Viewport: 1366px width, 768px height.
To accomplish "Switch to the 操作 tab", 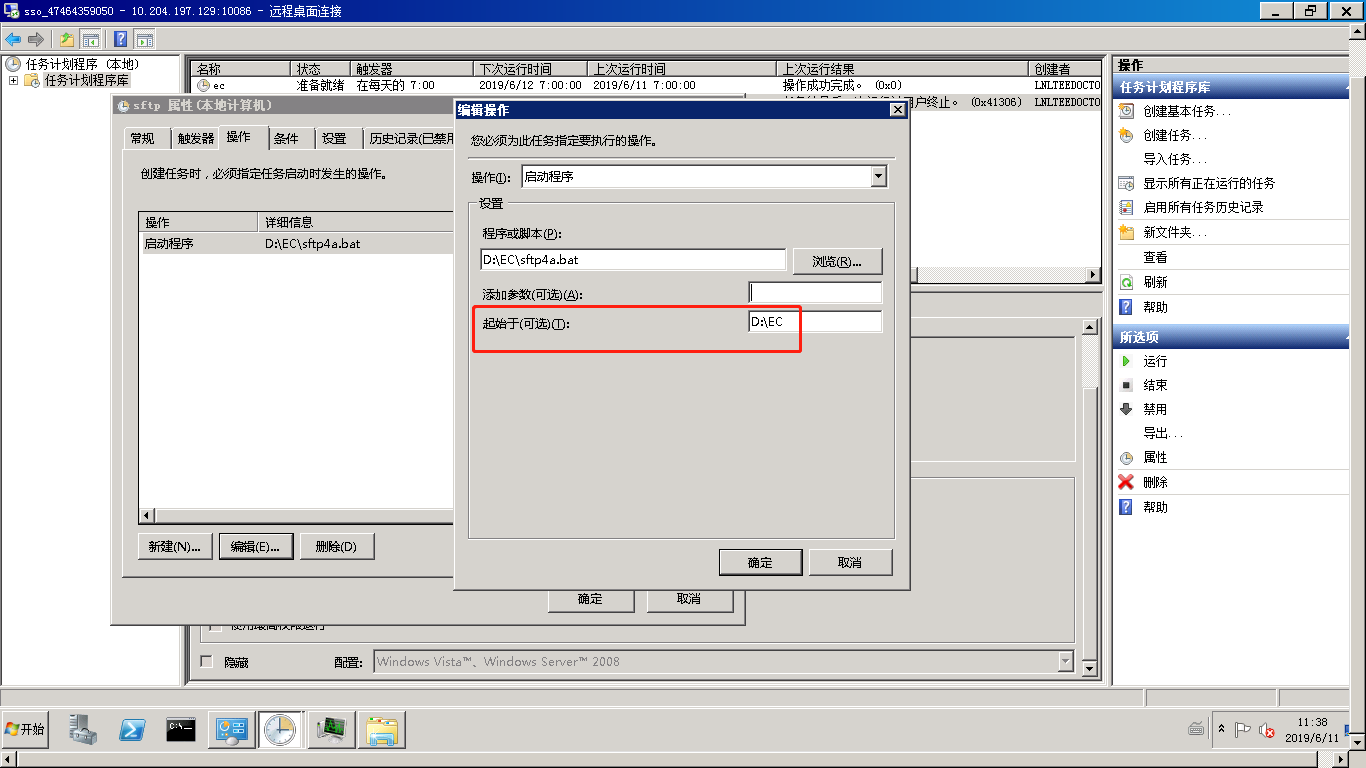I will click(239, 137).
